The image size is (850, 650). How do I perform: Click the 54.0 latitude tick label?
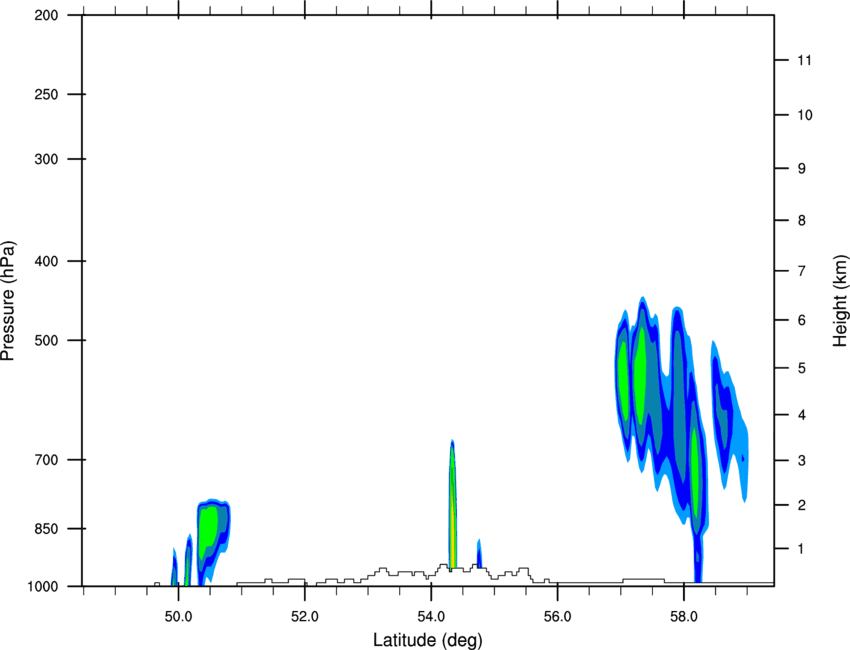point(431,617)
